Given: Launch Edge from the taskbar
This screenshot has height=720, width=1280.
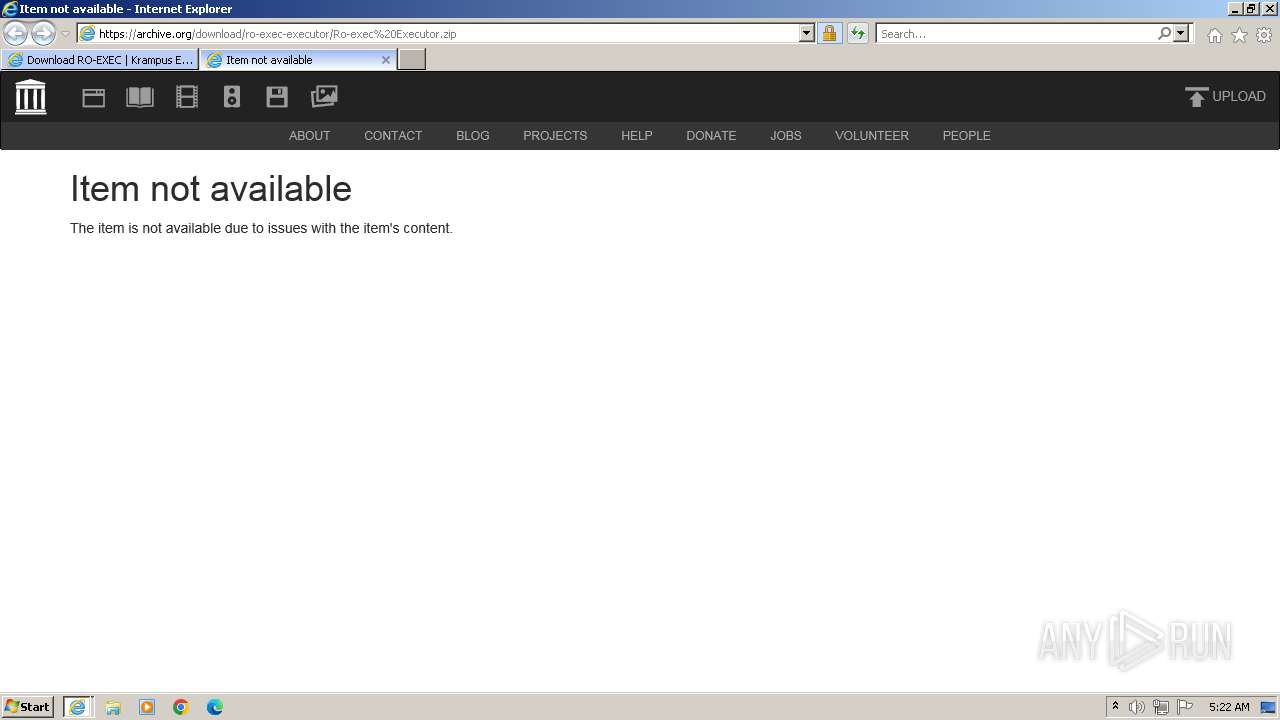Looking at the screenshot, I should click(215, 707).
